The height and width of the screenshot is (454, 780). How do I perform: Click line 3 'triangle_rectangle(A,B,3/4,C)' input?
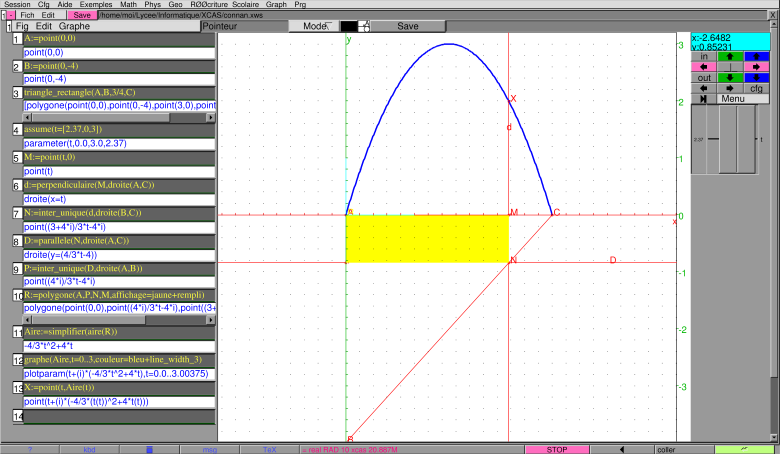119,92
